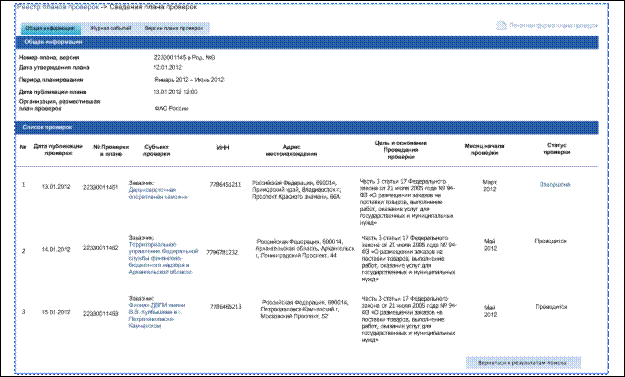625x377 pixels.
Task: Click publication date 13.01.2012 in row 1
Action: point(56,187)
